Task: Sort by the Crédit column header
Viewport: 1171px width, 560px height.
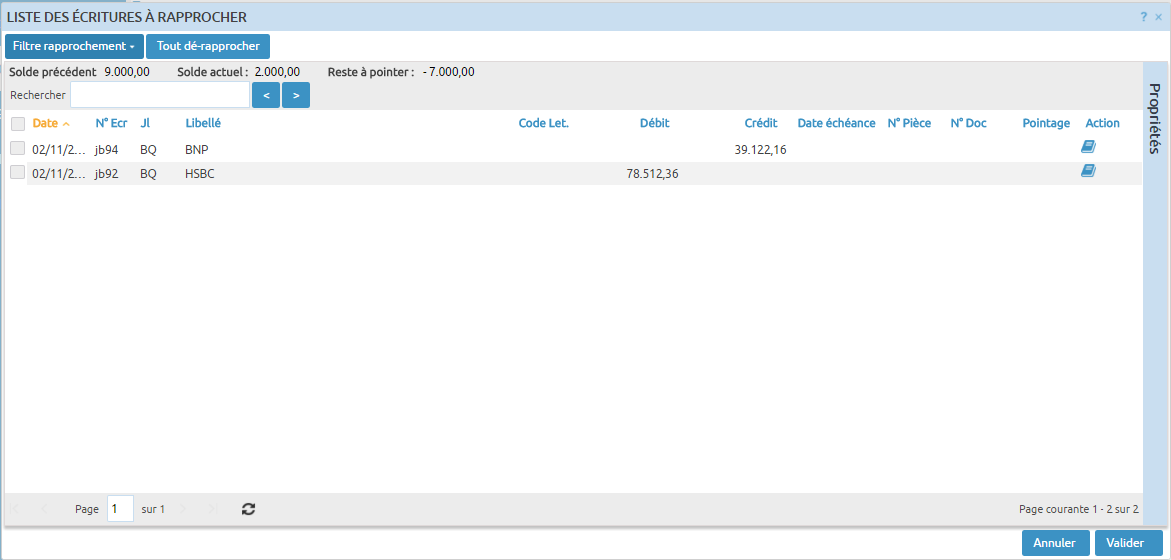Action: 761,123
